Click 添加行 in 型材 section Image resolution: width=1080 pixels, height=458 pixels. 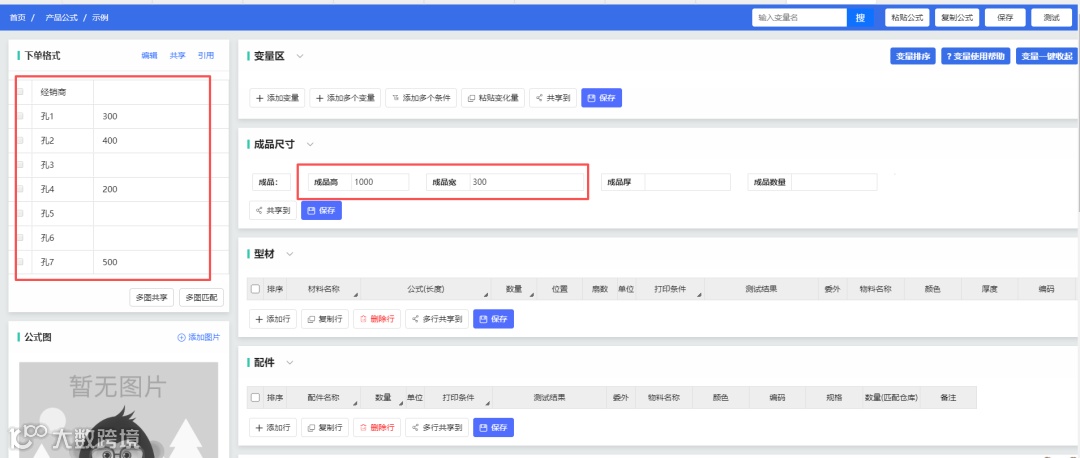(x=273, y=319)
